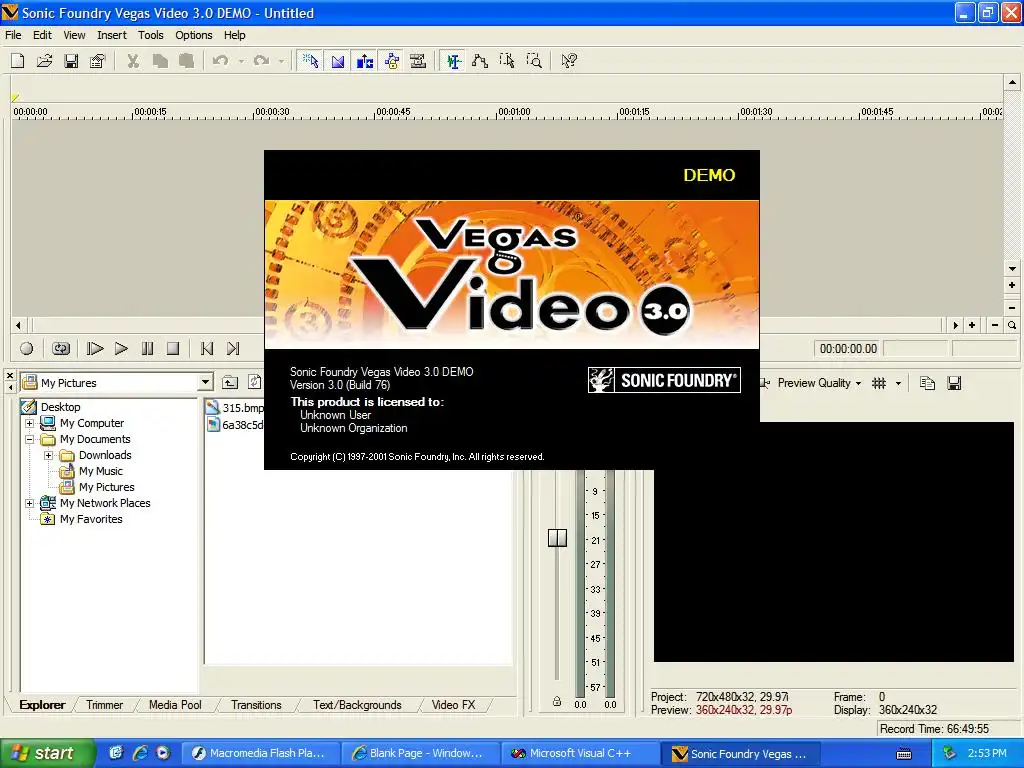Screen dimensions: 1024x768
Task: Toggle Loop Playback button
Action: point(61,349)
